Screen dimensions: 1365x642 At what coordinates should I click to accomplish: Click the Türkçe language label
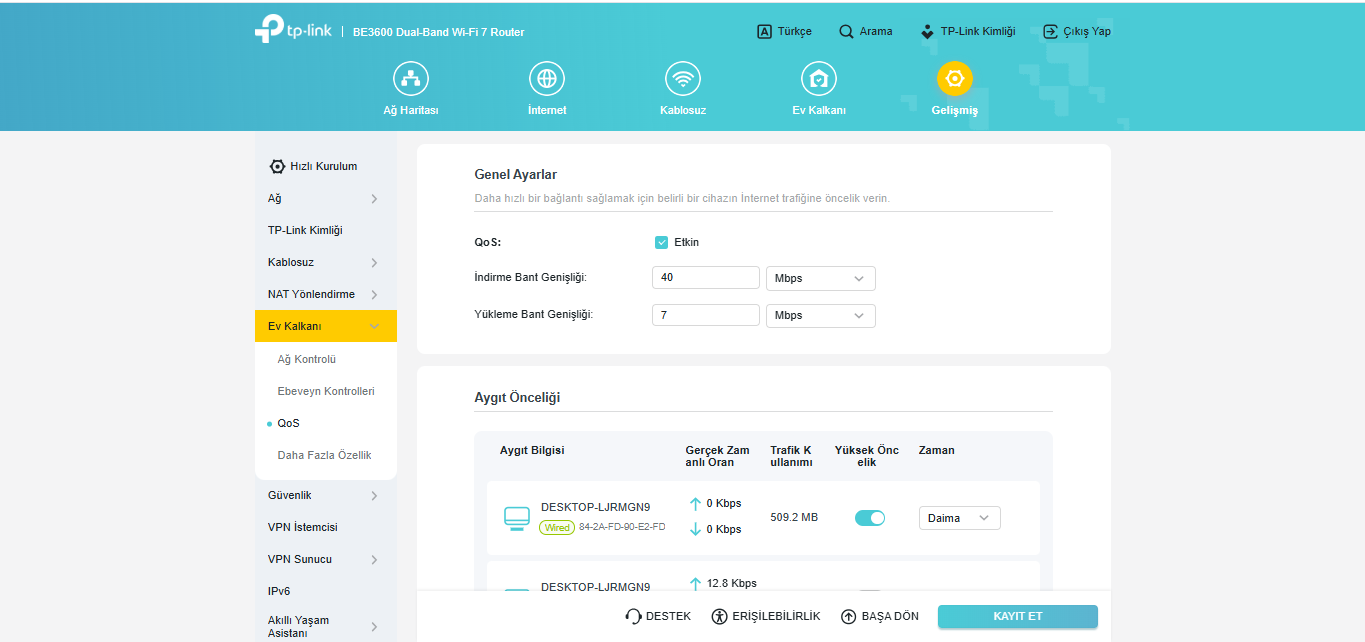[x=795, y=31]
